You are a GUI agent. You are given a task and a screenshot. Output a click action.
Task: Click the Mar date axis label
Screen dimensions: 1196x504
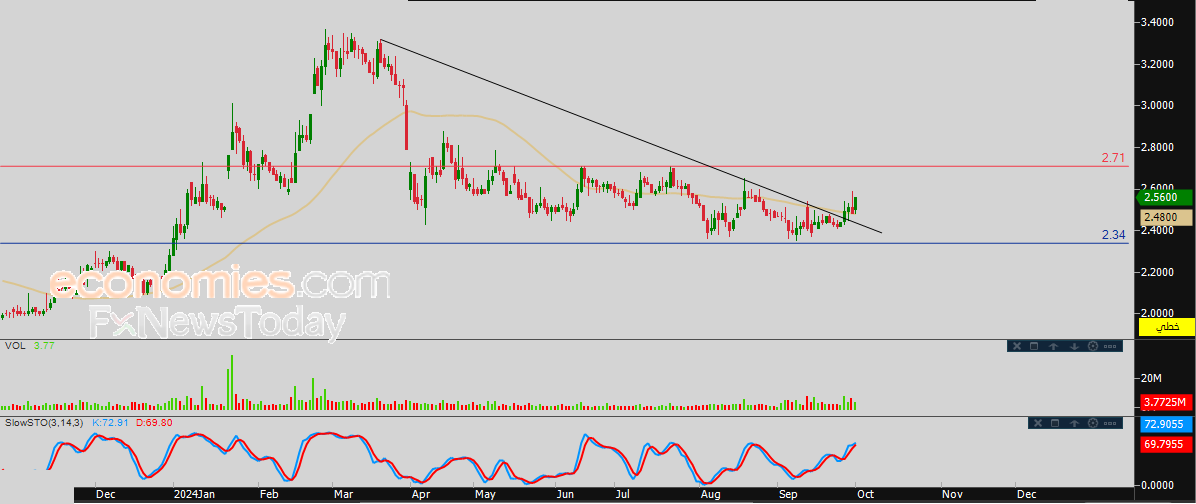343,494
